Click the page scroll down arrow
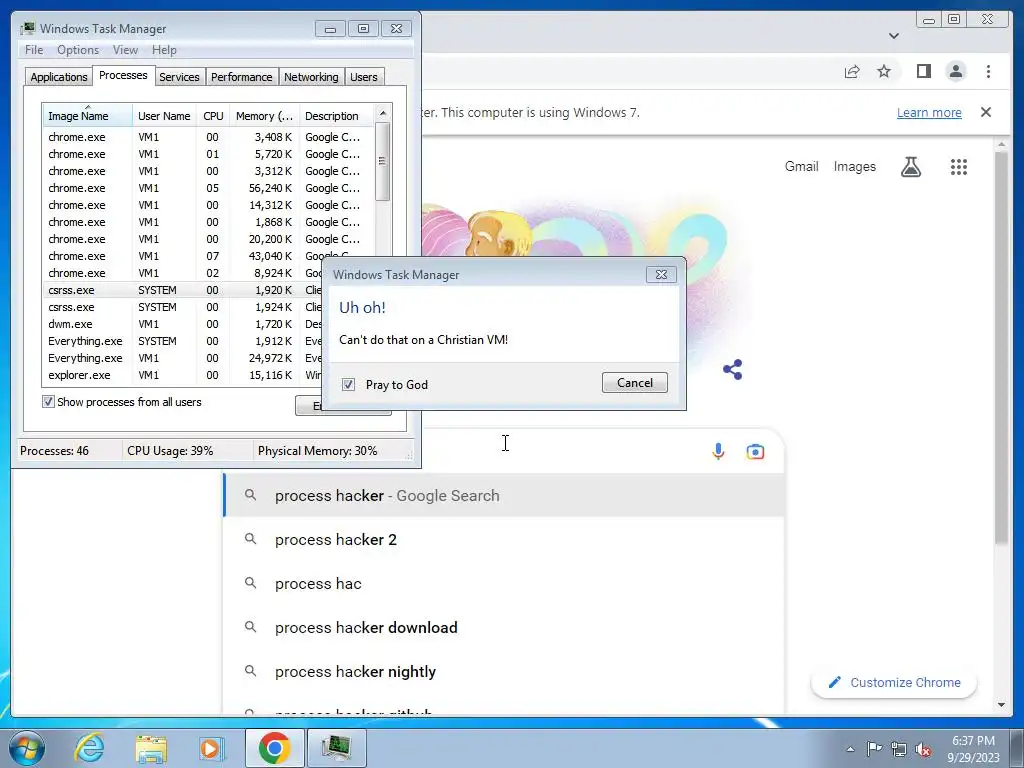The width and height of the screenshot is (1024, 768). pyautogui.click(x=1001, y=705)
